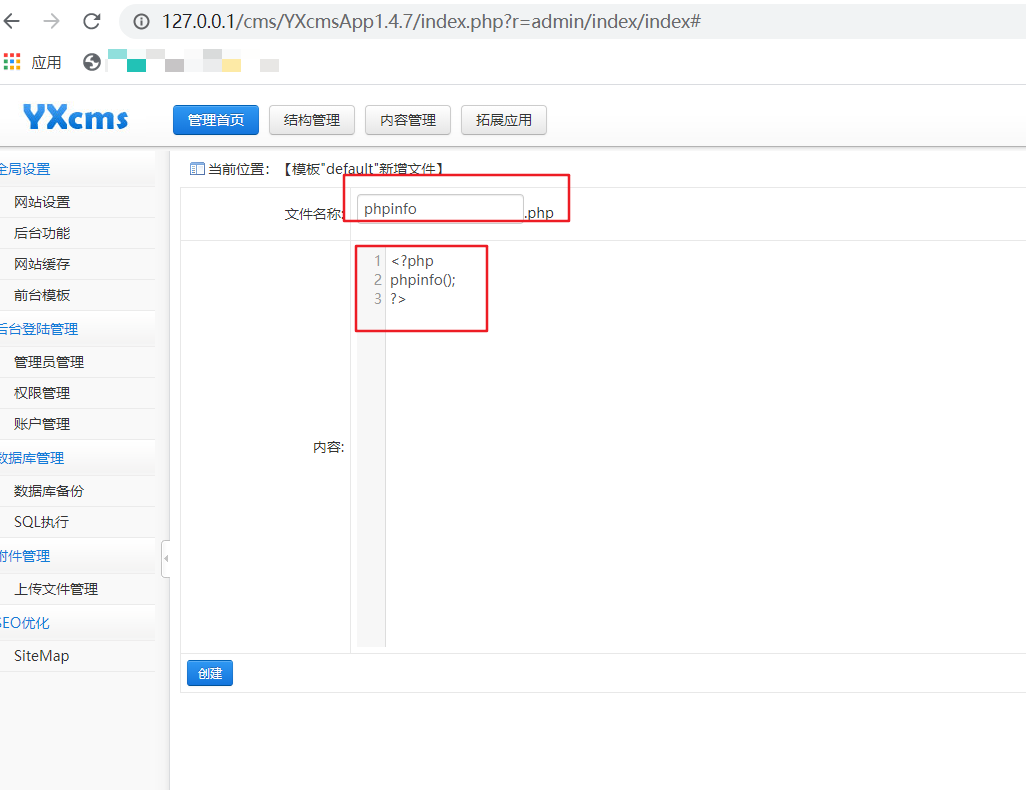Open 上传文件管理 sidebar entry
The image size is (1026, 790).
[56, 589]
